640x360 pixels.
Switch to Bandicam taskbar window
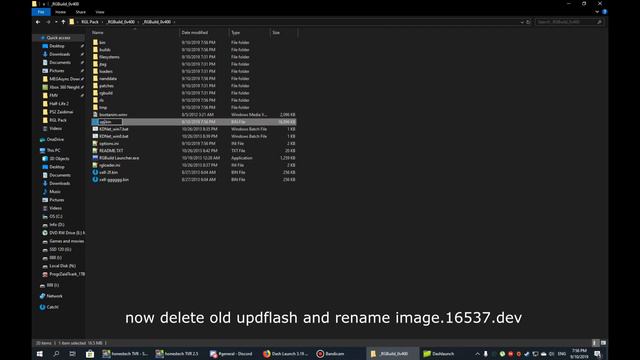pos(331,354)
